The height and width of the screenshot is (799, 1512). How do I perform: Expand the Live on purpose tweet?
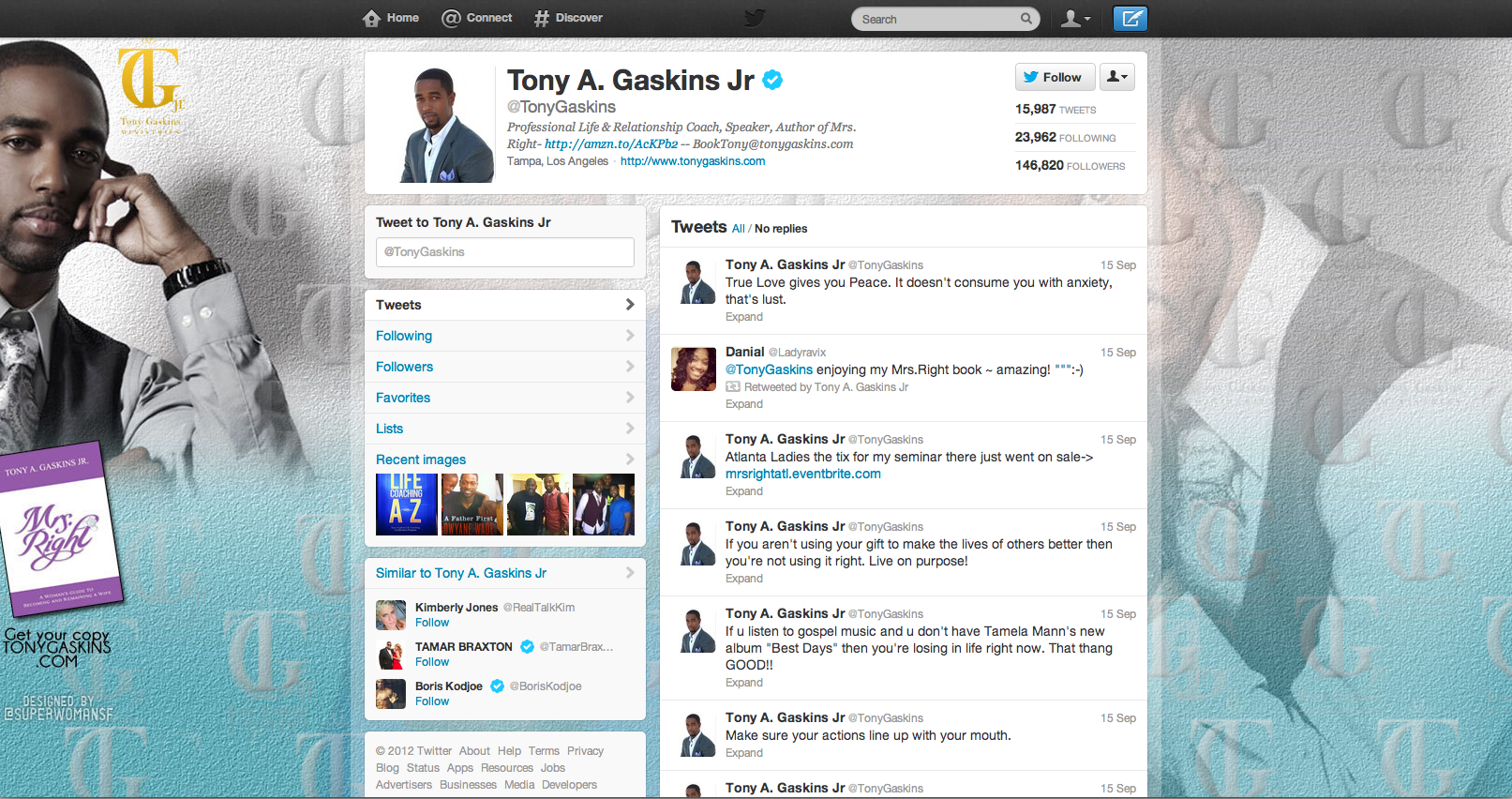[x=744, y=579]
